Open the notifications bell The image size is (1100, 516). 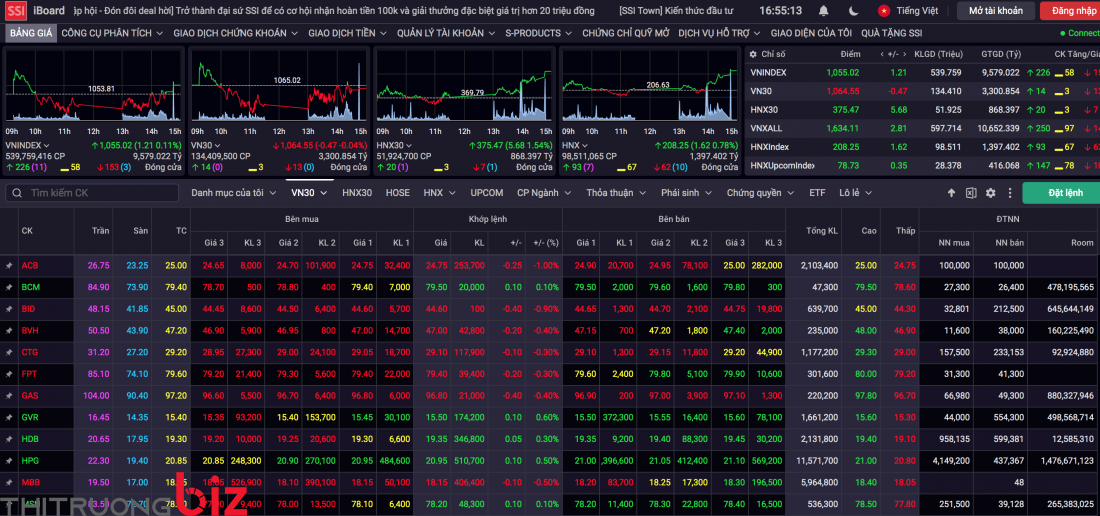tap(823, 11)
